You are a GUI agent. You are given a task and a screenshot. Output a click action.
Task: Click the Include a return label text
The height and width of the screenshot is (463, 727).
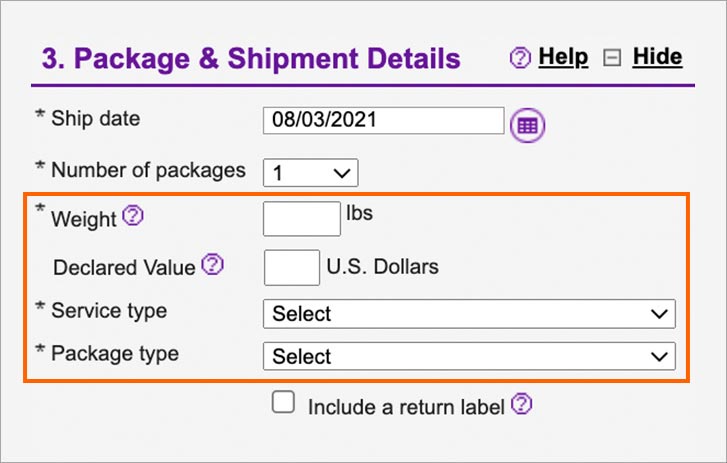tap(406, 407)
